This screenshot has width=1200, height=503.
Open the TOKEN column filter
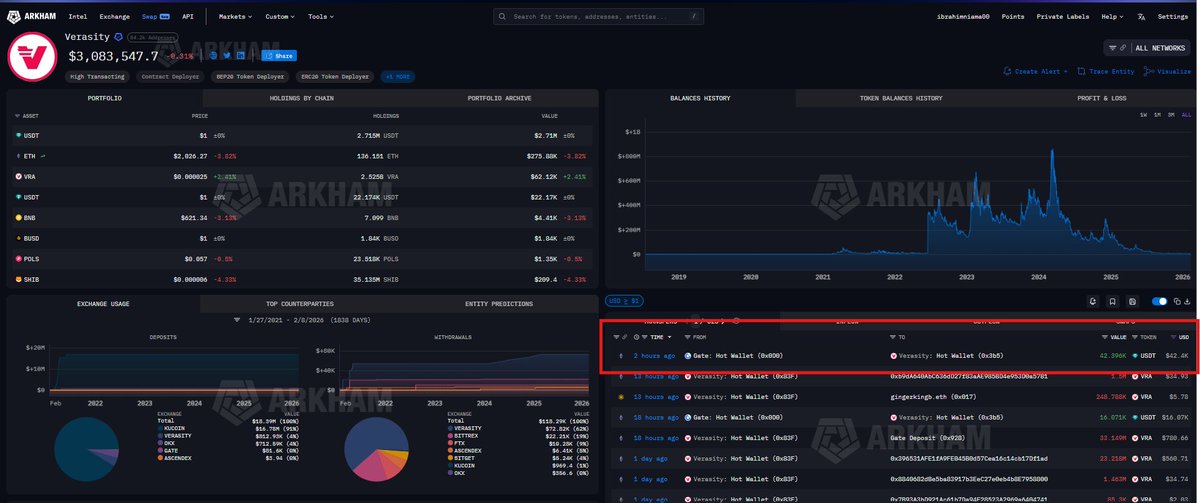tap(1135, 337)
